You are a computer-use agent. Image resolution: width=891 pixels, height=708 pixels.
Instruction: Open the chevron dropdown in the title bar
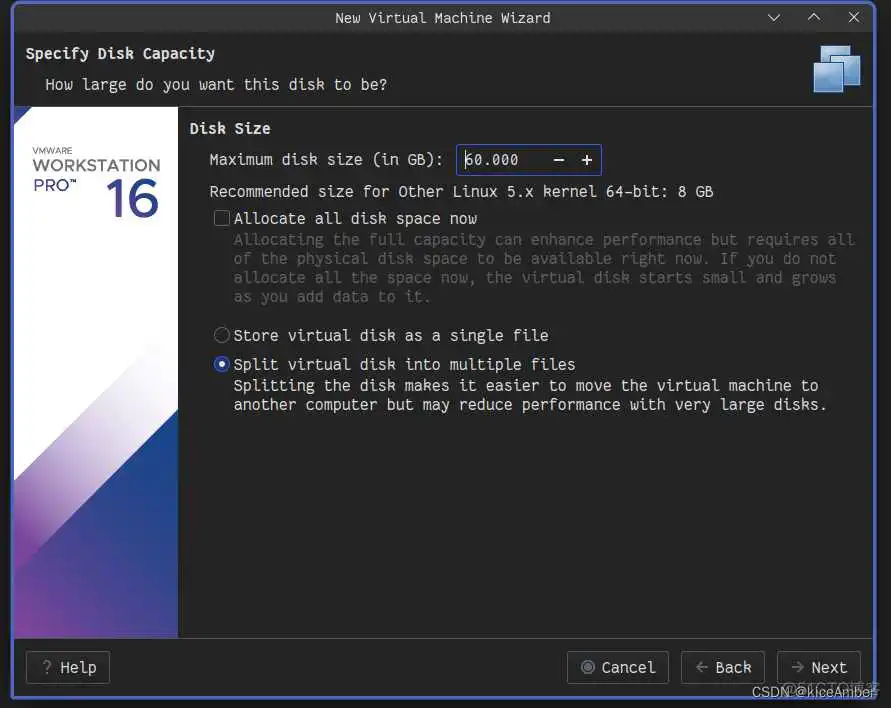click(774, 17)
